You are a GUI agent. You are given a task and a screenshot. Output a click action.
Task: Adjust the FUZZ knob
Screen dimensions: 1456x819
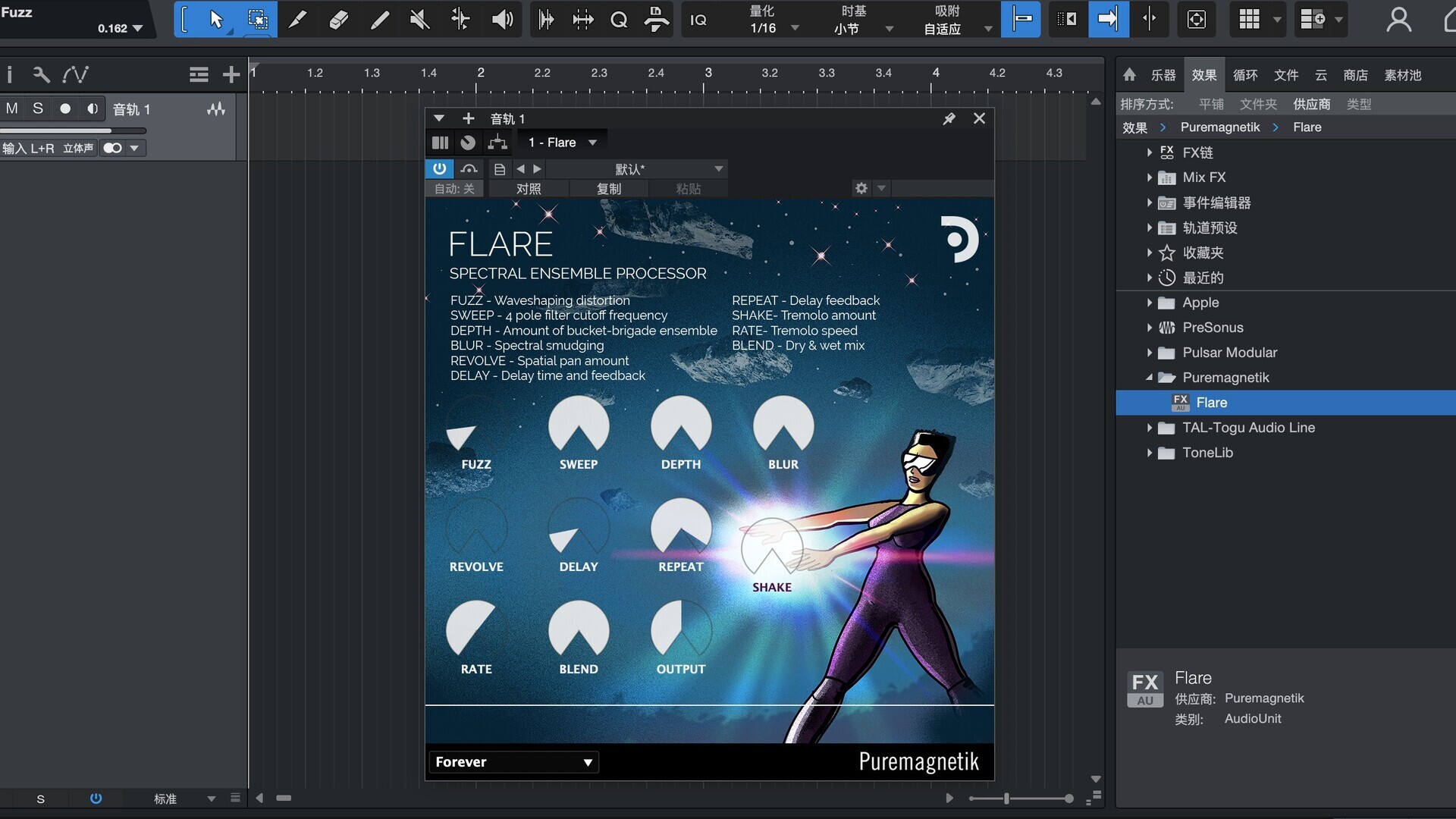click(x=476, y=425)
